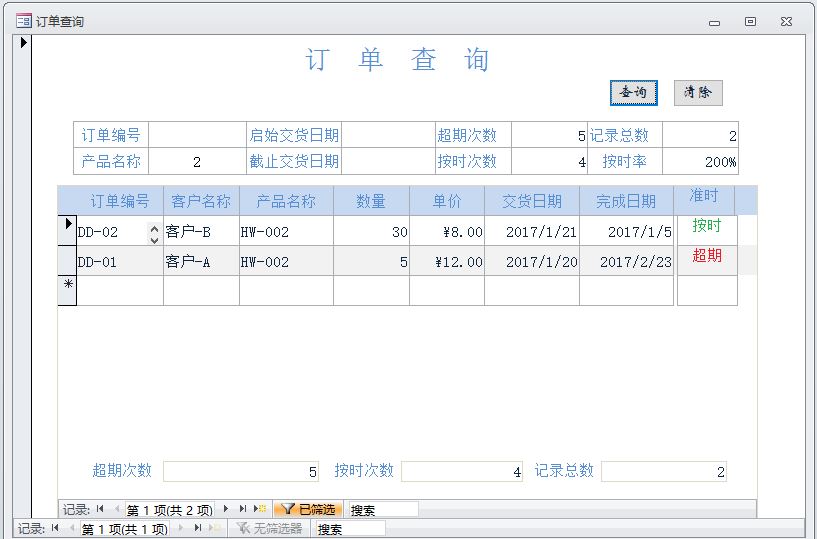Go to first record in subform navigator

[x=100, y=509]
